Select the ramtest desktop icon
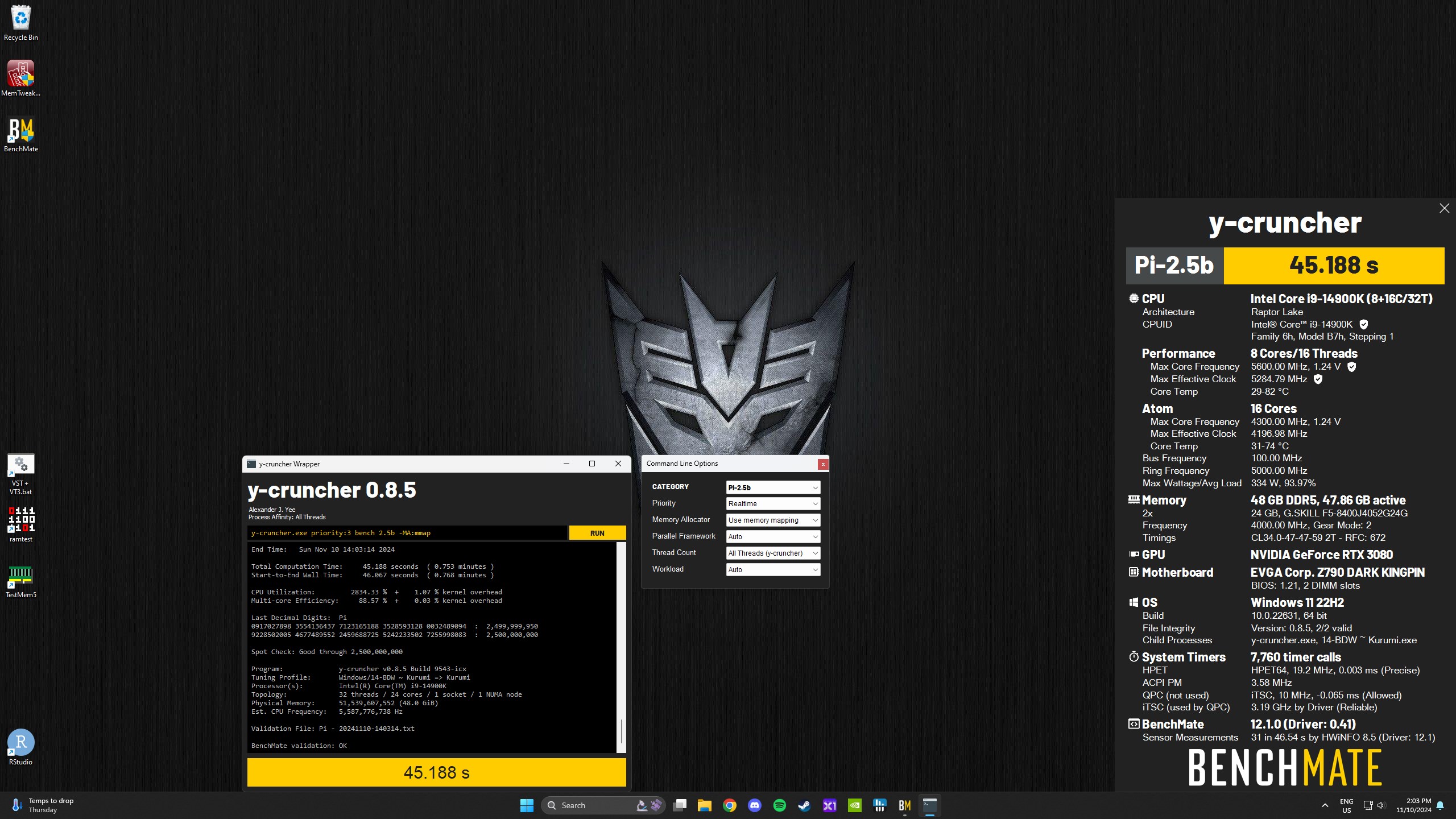1456x819 pixels. [21, 524]
